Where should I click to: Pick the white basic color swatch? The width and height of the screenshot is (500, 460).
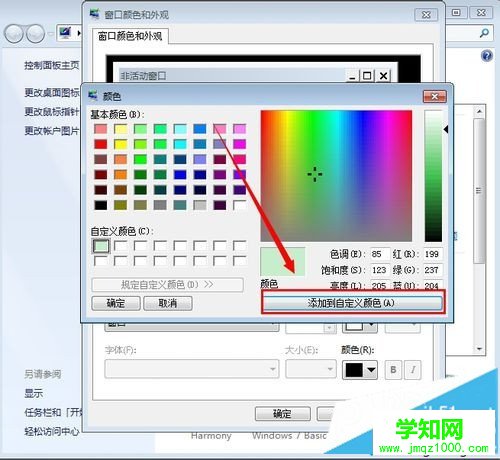[x=240, y=205]
